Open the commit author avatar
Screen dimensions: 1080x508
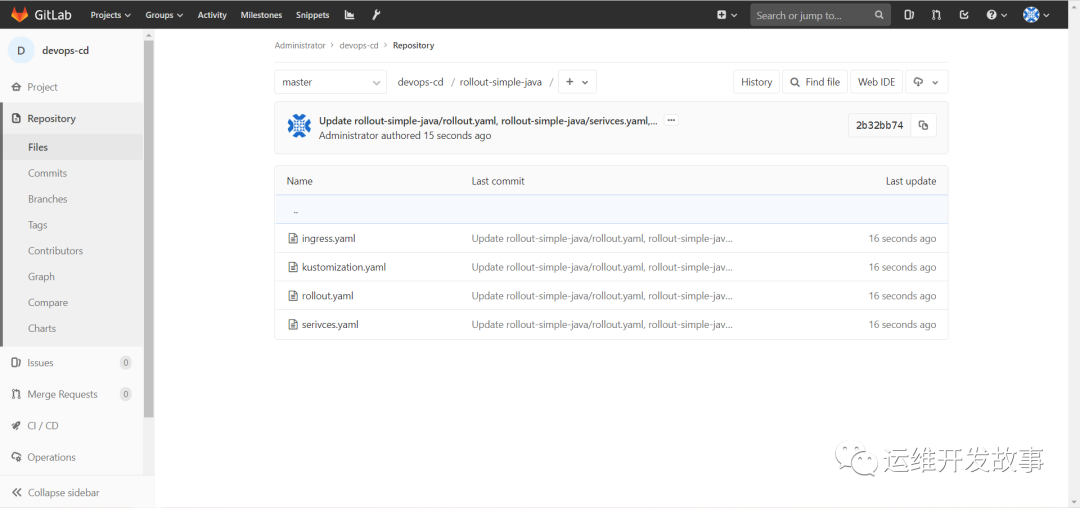coord(299,125)
